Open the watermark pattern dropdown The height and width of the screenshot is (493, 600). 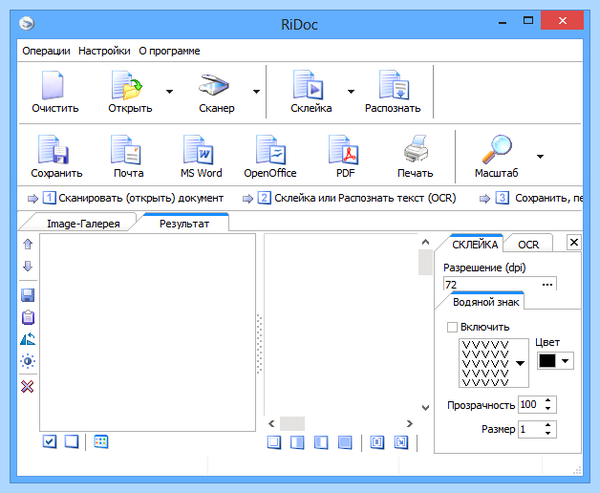520,363
